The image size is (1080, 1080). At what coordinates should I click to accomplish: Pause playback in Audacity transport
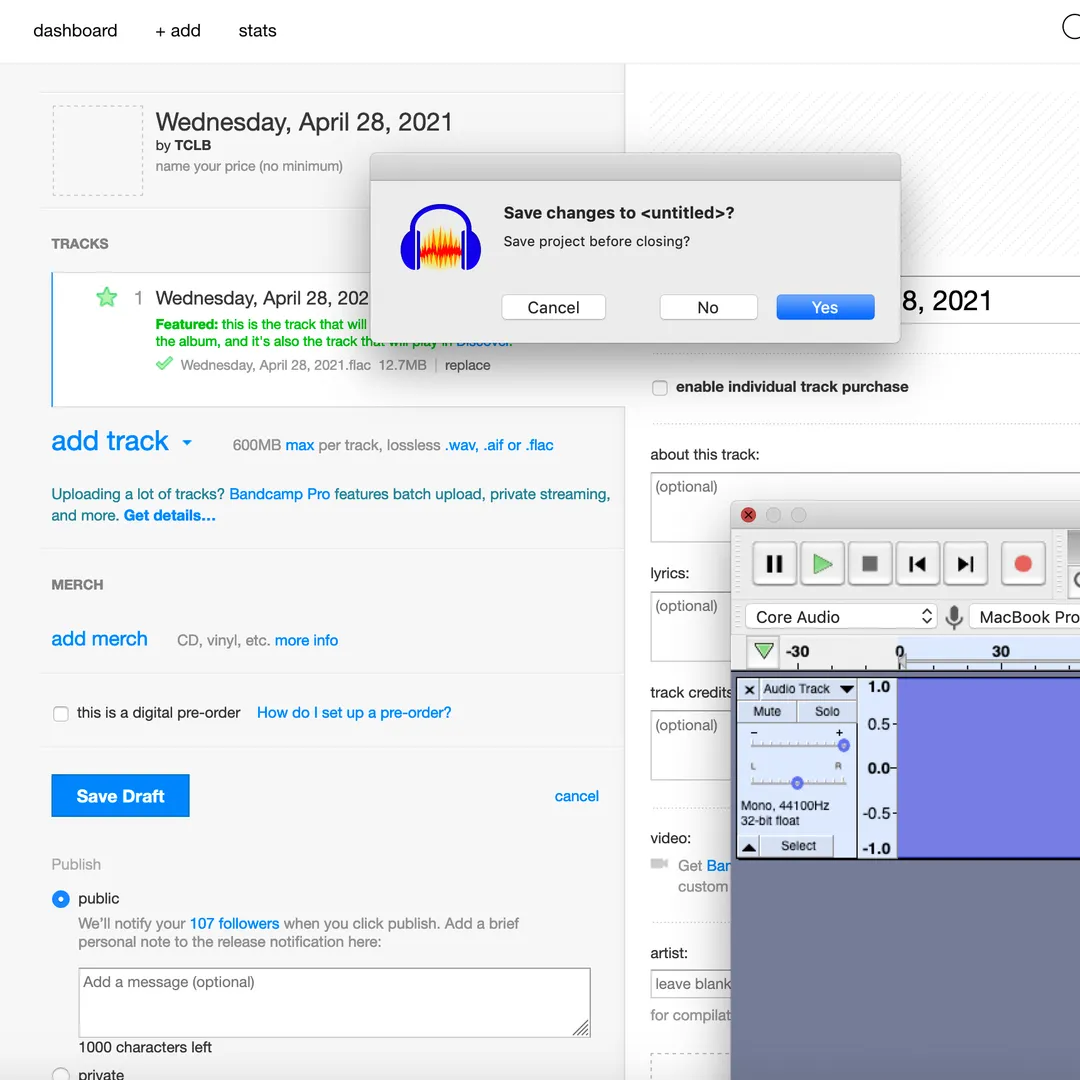774,563
